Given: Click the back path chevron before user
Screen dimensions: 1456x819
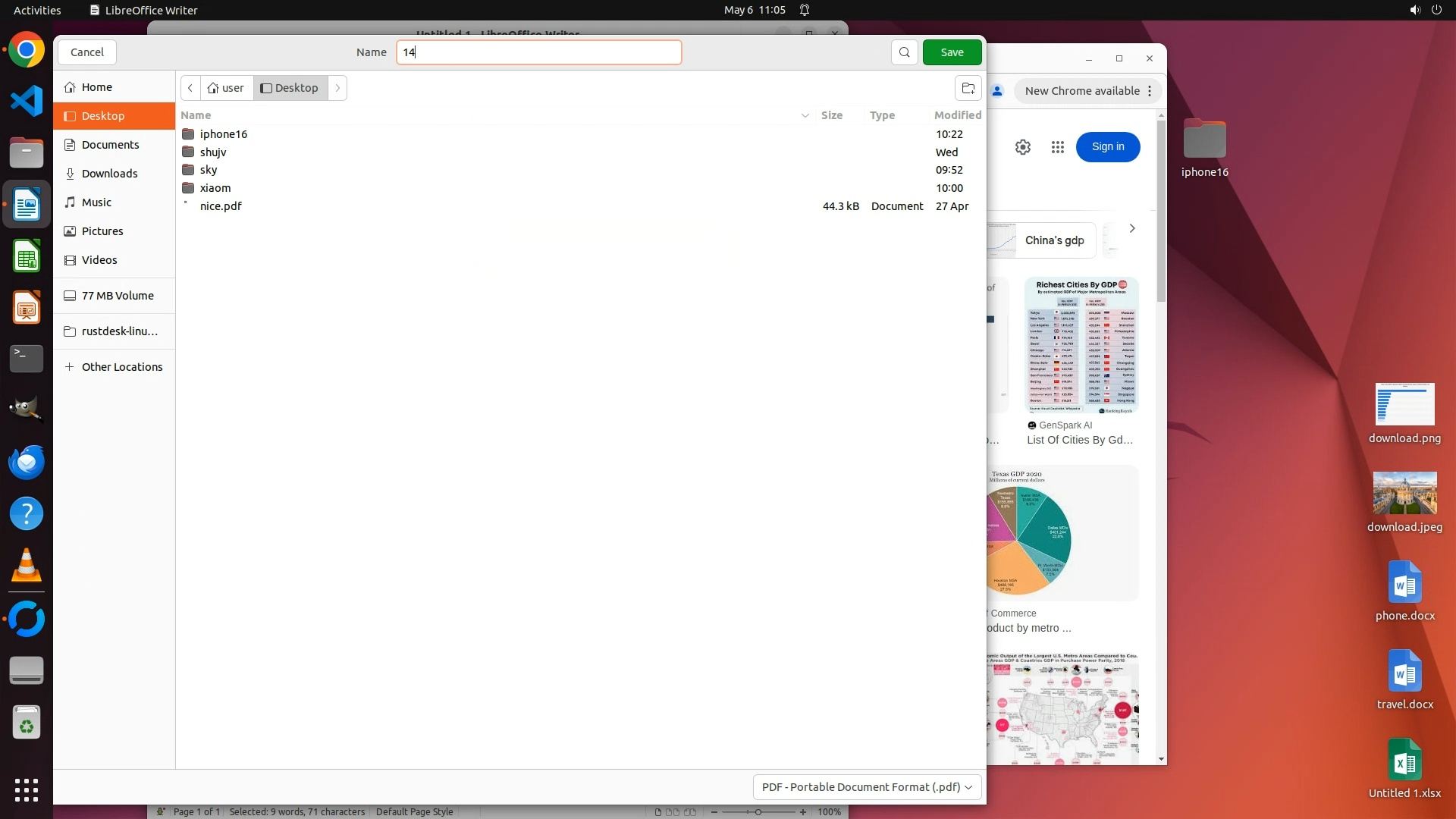Looking at the screenshot, I should [x=190, y=88].
